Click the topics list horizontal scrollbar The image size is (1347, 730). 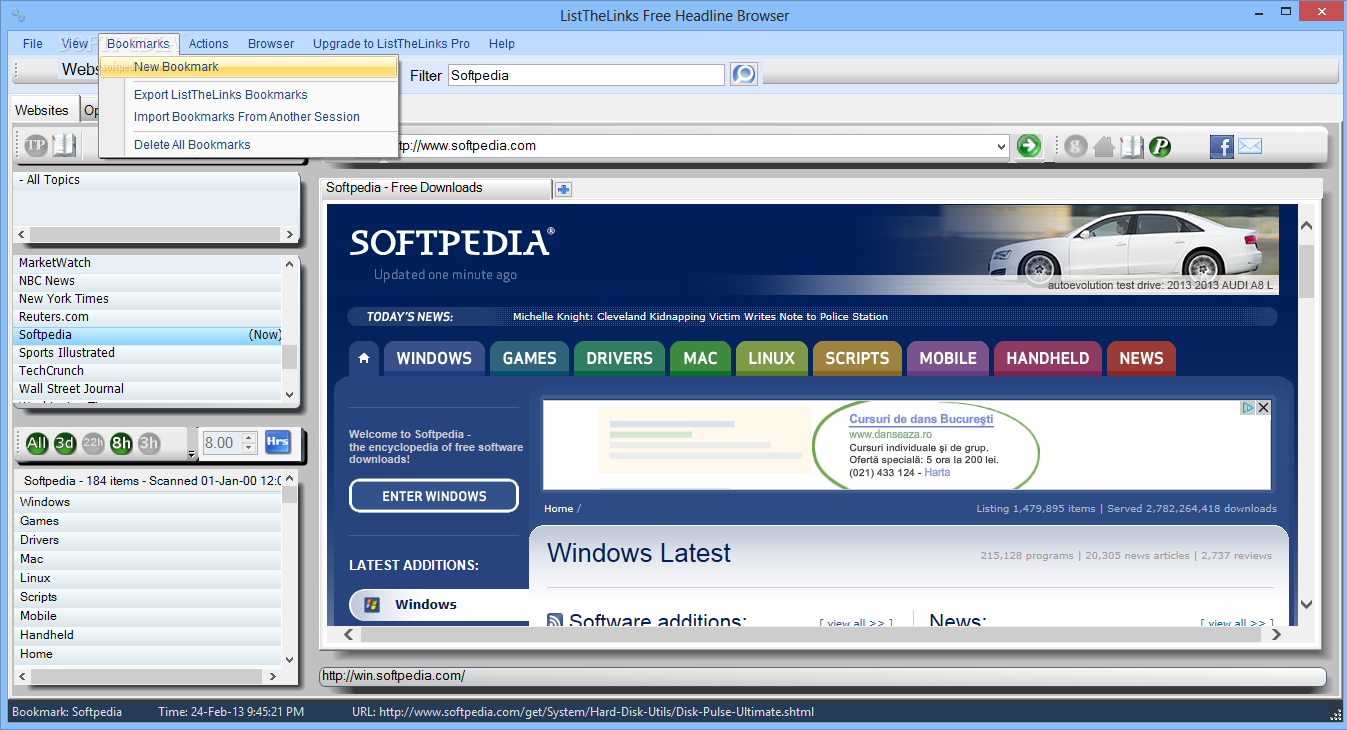tap(156, 235)
